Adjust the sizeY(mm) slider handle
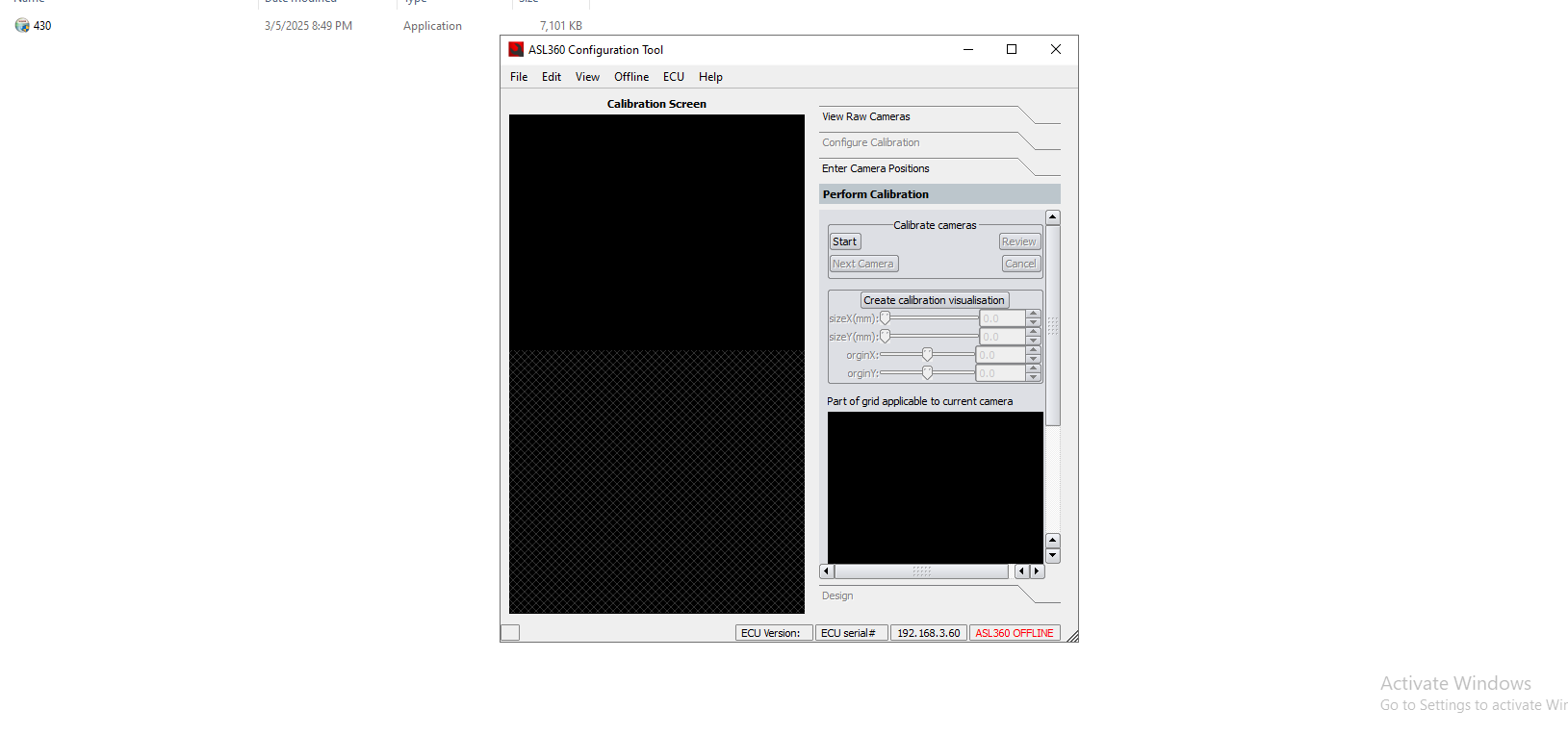 886,336
